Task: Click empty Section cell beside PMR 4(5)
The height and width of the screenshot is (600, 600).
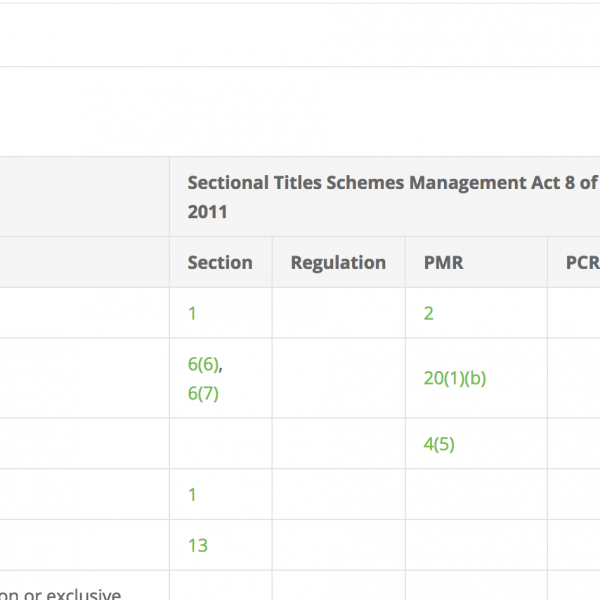Action: pyautogui.click(x=220, y=444)
